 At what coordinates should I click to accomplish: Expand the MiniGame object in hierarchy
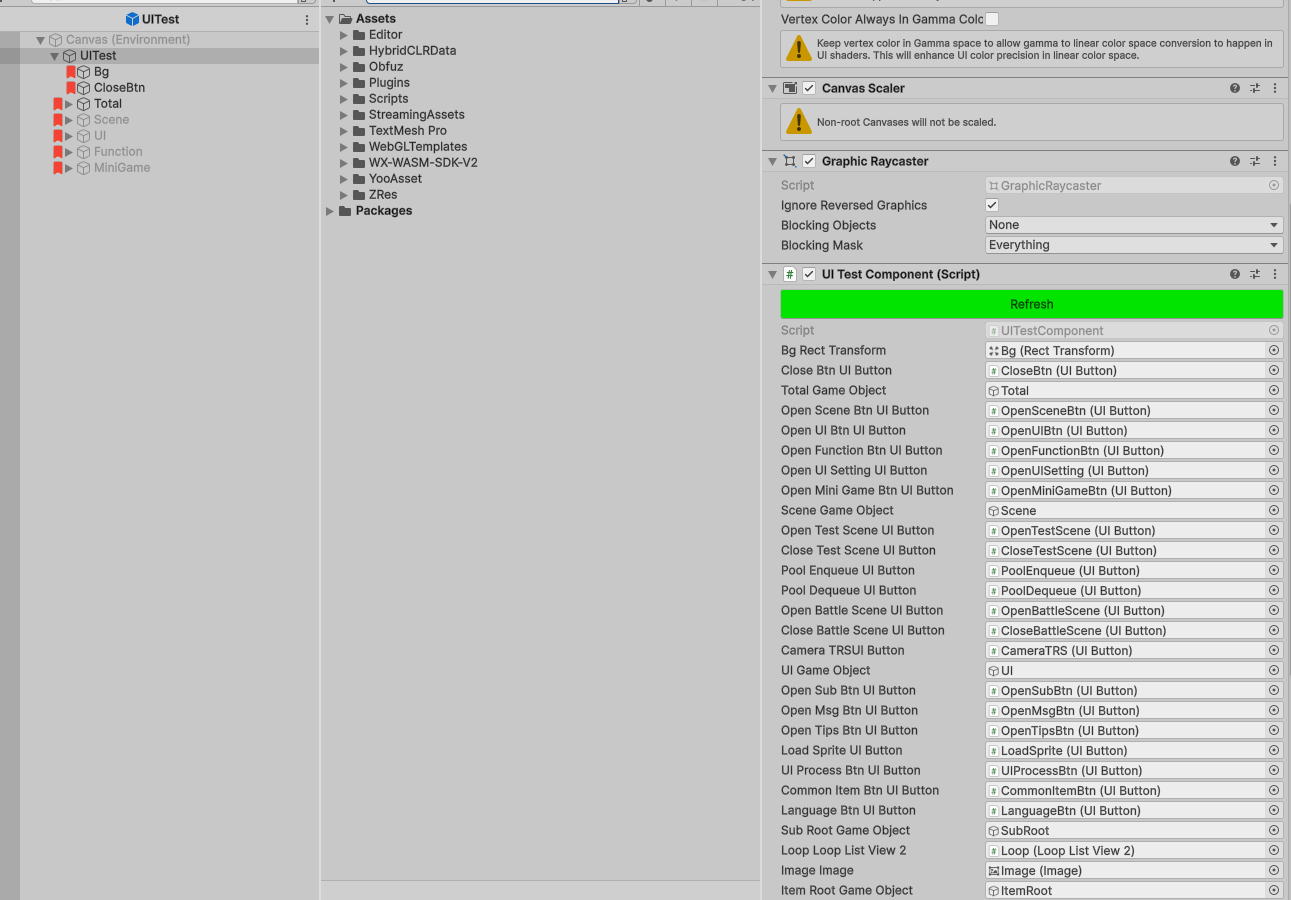click(69, 168)
